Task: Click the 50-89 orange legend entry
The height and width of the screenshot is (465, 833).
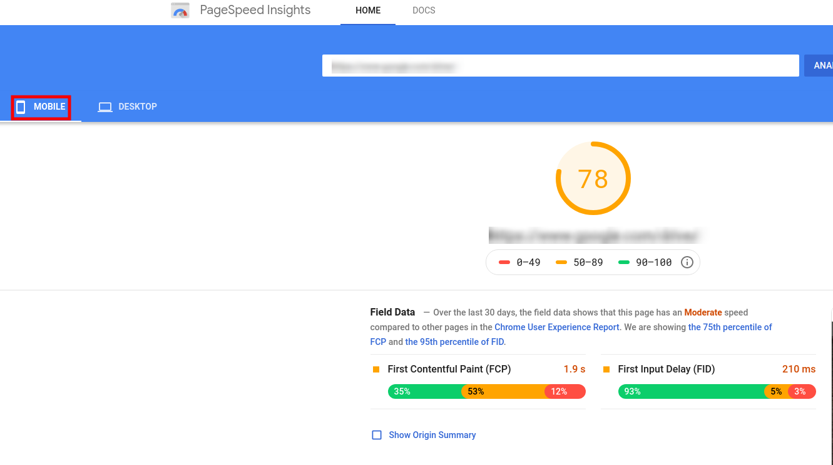Action: (579, 263)
